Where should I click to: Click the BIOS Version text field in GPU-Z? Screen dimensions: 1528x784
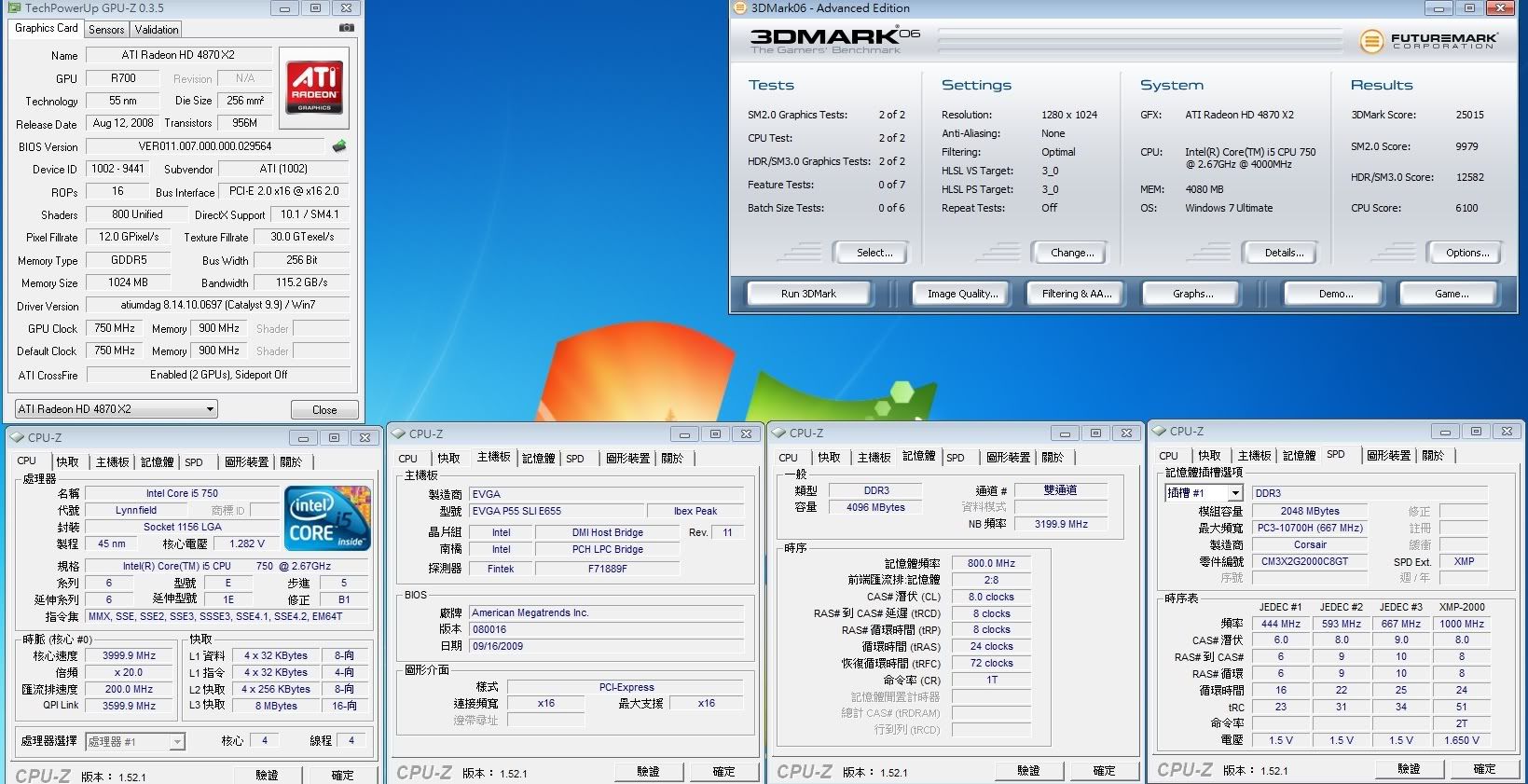pos(205,146)
